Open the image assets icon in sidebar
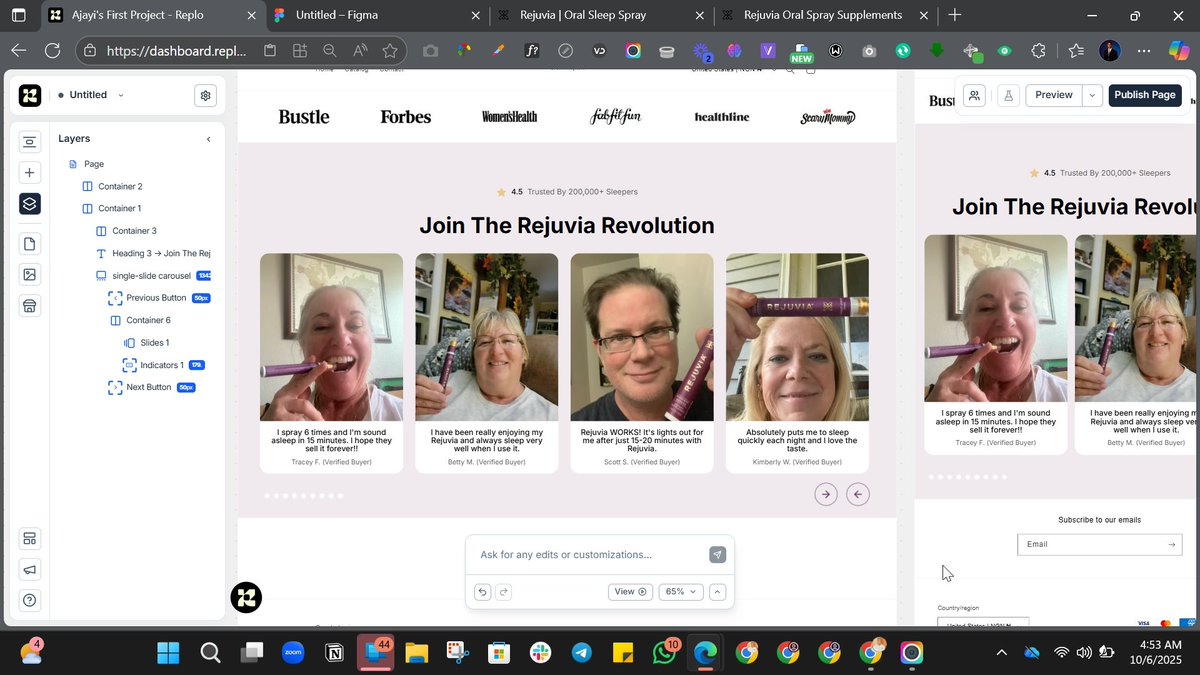The height and width of the screenshot is (675, 1200). (30, 275)
